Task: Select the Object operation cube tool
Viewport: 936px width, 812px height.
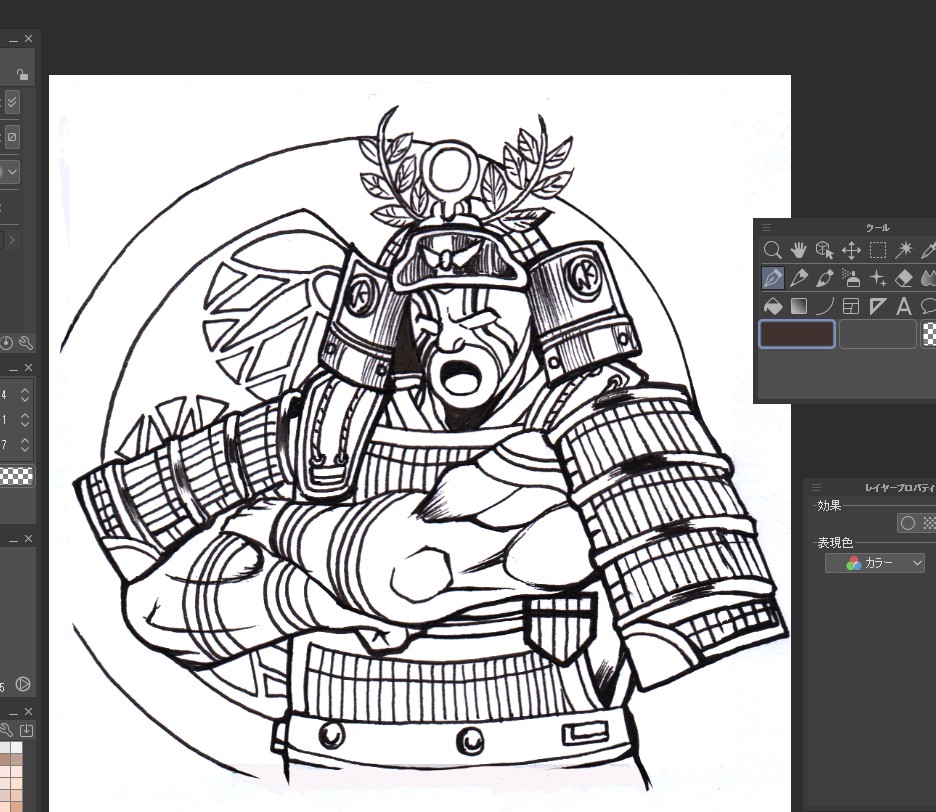Action: [x=824, y=250]
